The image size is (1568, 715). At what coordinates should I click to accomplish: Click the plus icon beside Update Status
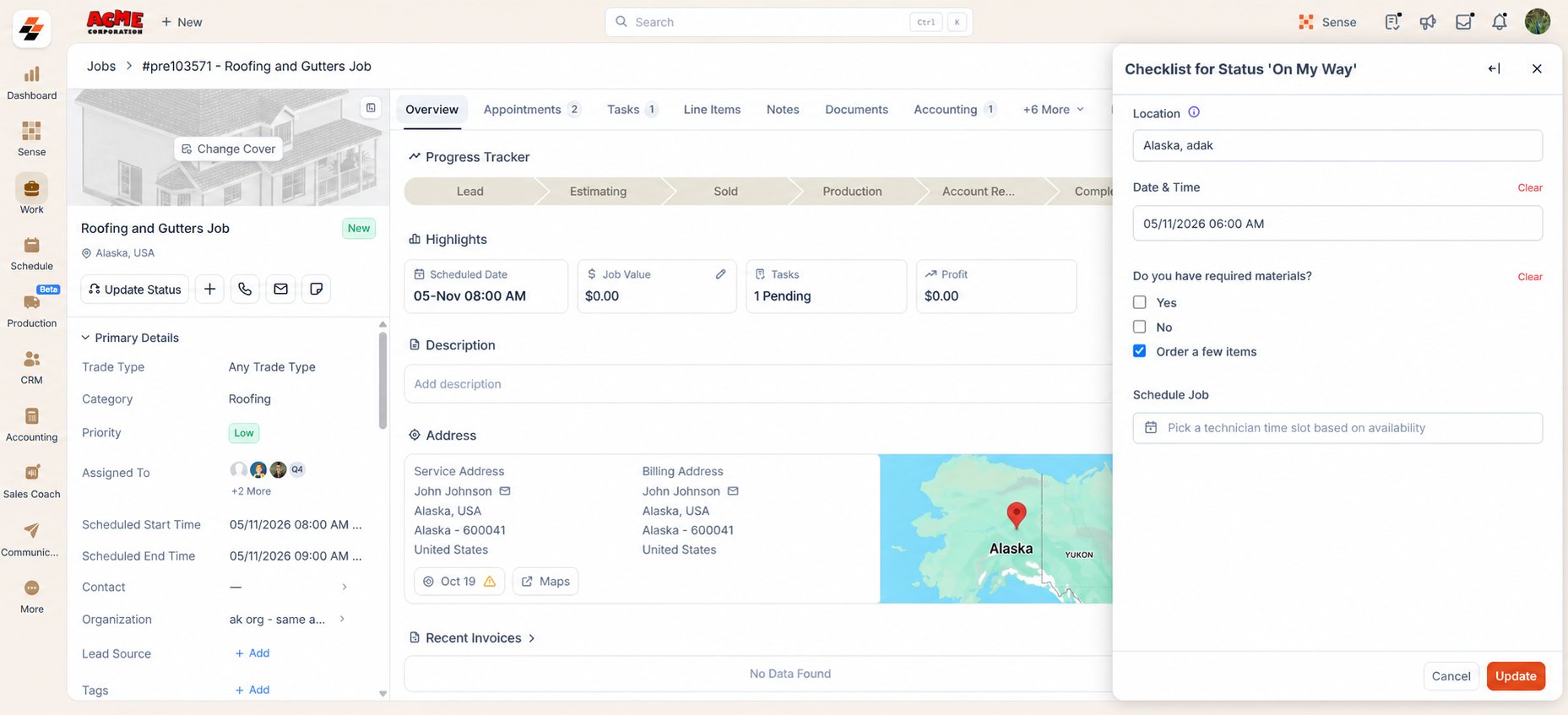click(209, 289)
